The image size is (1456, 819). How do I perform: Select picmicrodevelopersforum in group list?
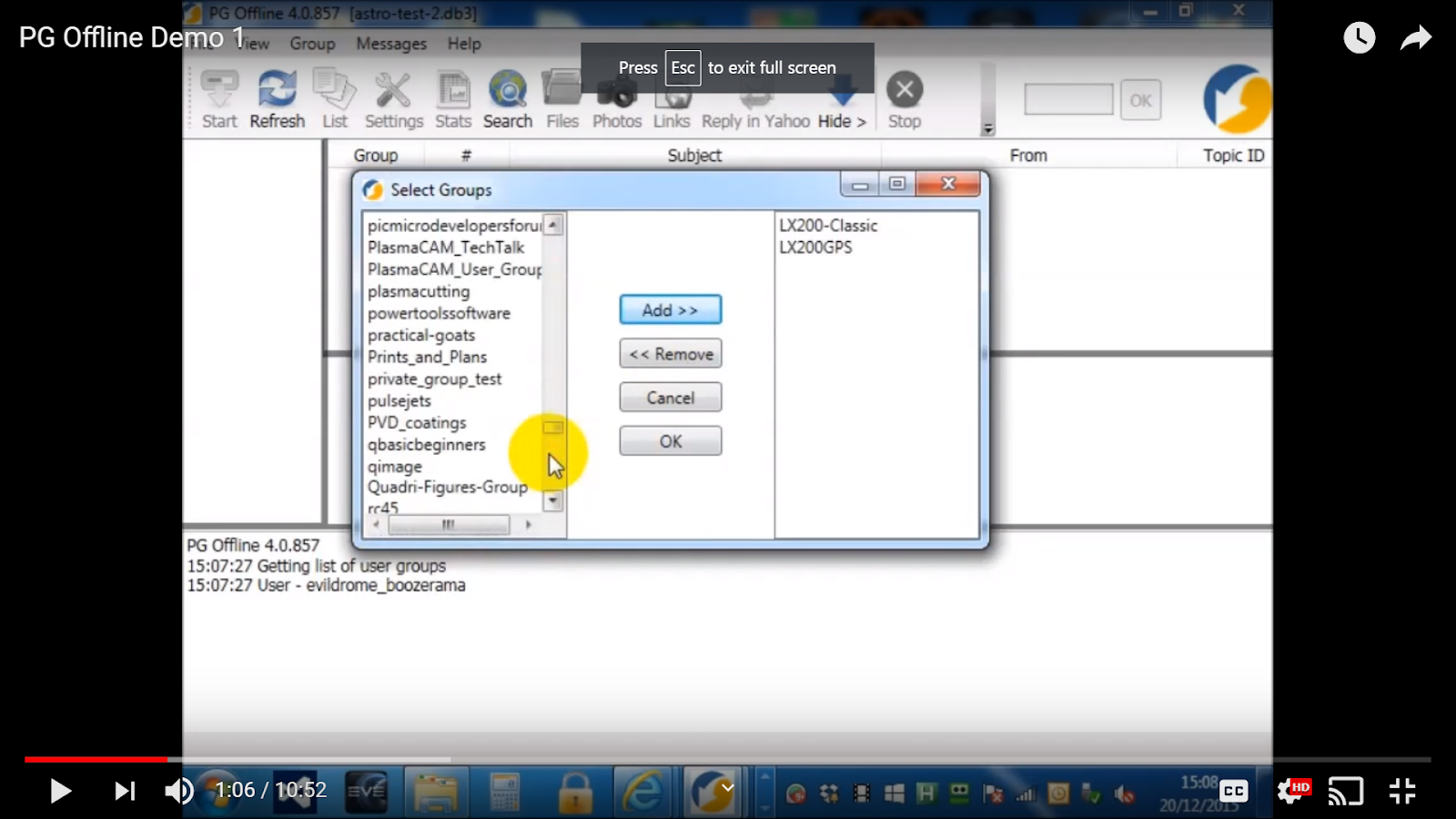tap(453, 226)
